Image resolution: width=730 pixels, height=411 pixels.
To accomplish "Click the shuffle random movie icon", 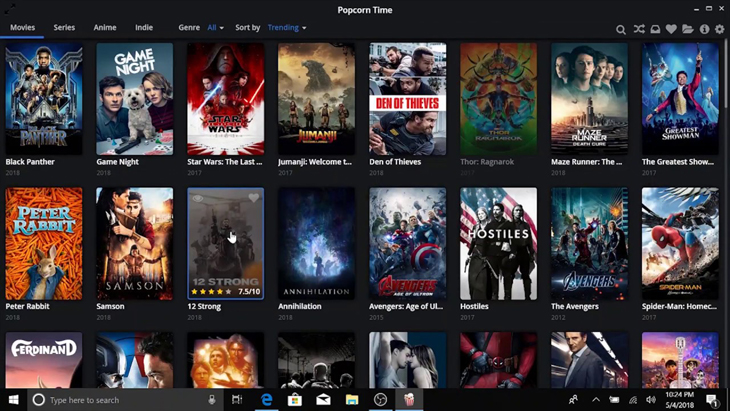I will [x=639, y=29].
